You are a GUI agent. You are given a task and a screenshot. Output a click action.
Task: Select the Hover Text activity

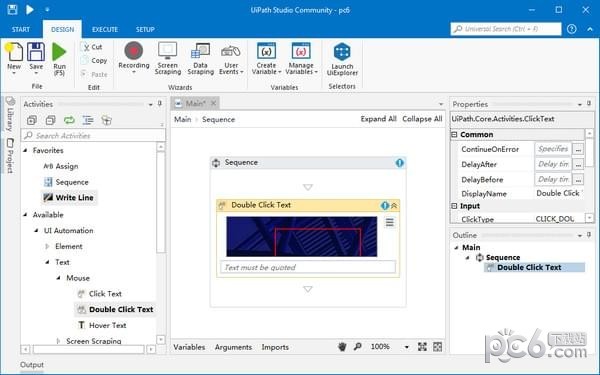[102, 325]
